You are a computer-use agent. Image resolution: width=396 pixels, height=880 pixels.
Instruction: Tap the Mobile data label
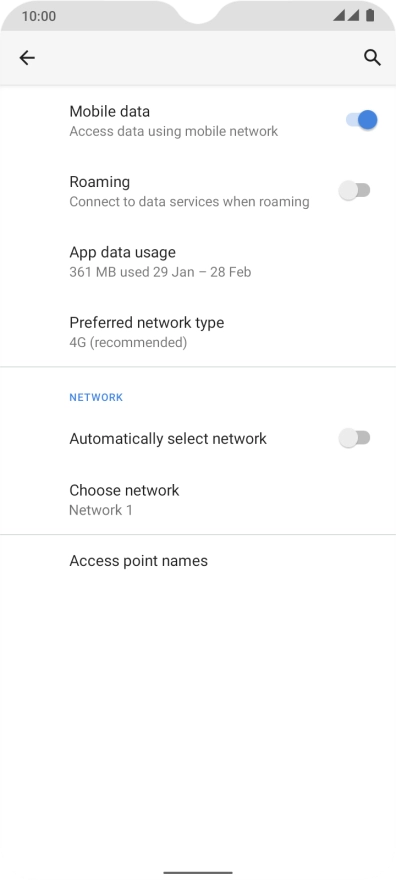[109, 111]
